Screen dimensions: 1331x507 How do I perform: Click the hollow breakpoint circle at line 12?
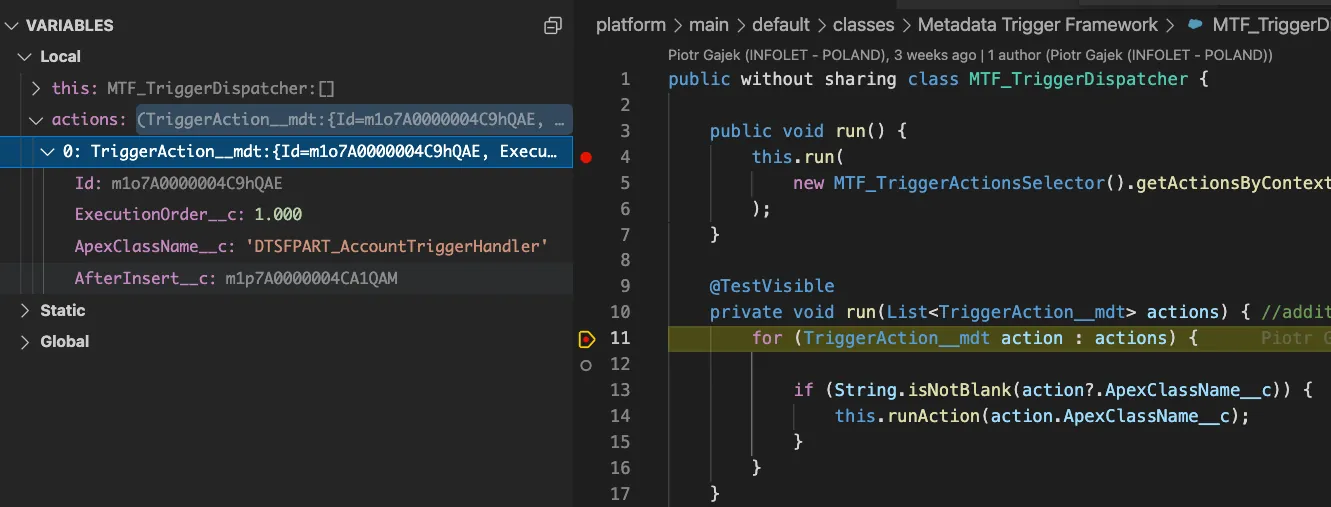click(586, 365)
